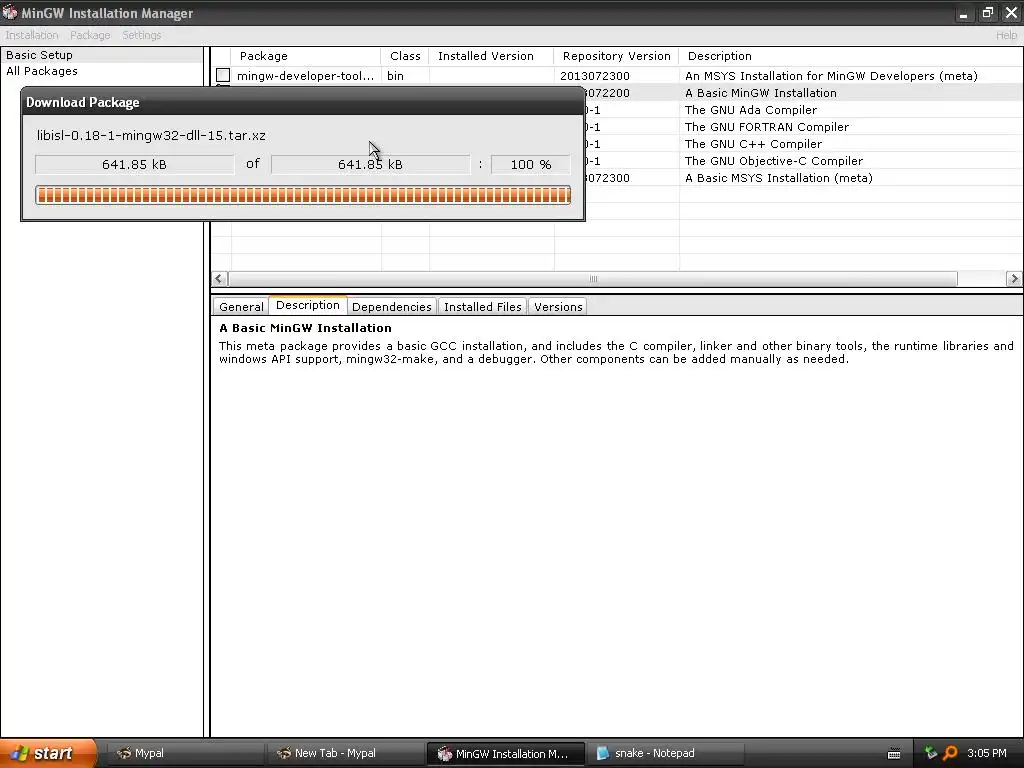Click the libisl-0.18-1-mingw32-dll-15.tar.xz filename

(x=152, y=136)
